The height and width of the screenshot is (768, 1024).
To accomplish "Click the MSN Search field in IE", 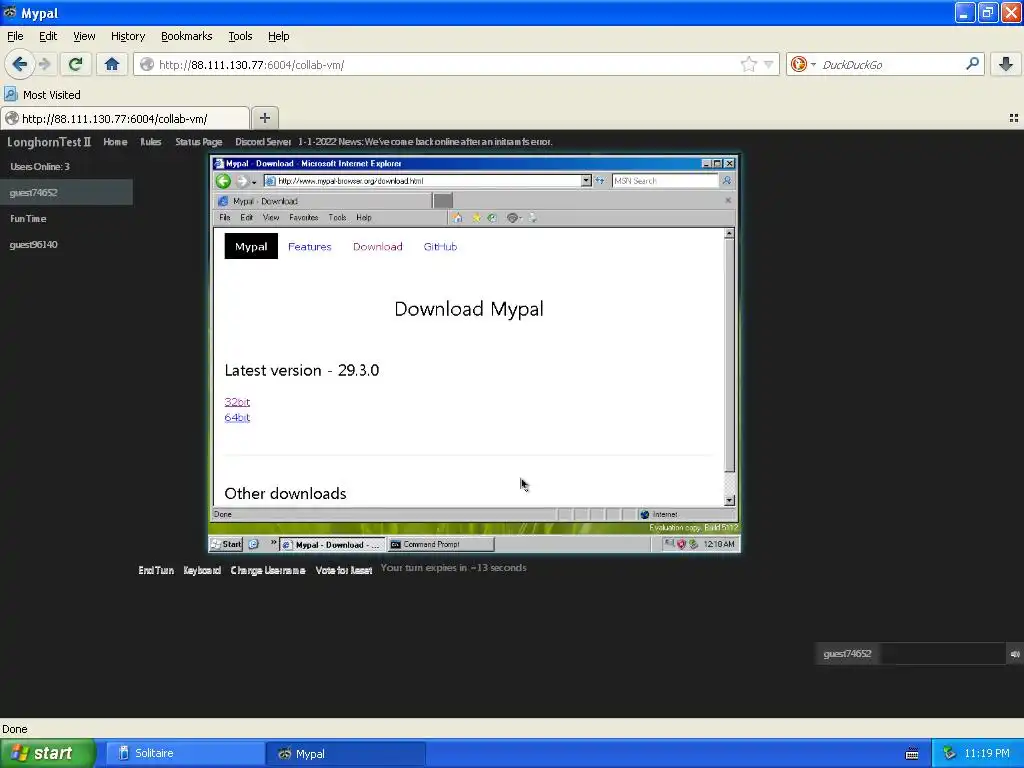I will click(x=665, y=181).
